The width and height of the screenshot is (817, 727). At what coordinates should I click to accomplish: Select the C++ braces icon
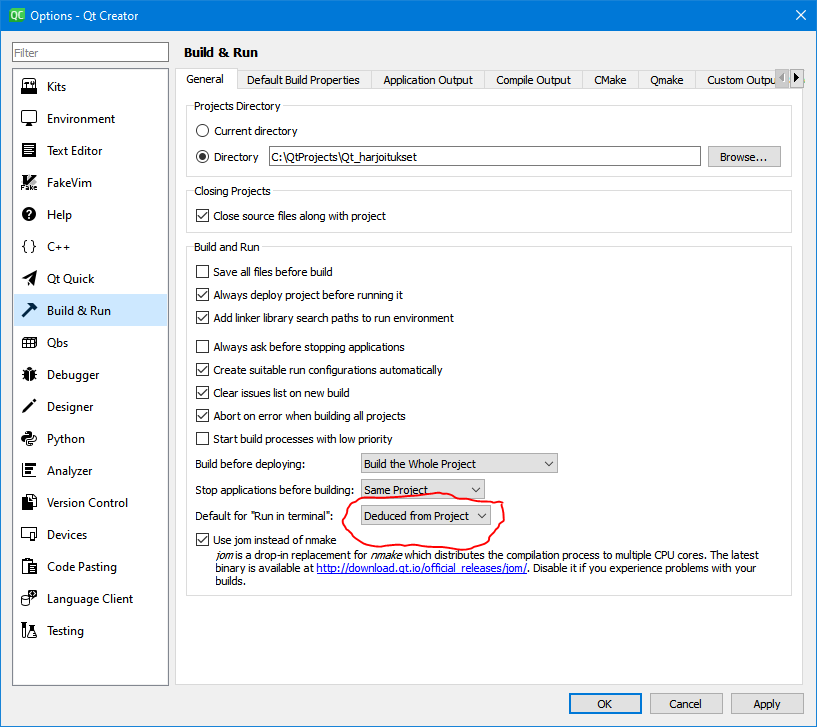pos(29,247)
